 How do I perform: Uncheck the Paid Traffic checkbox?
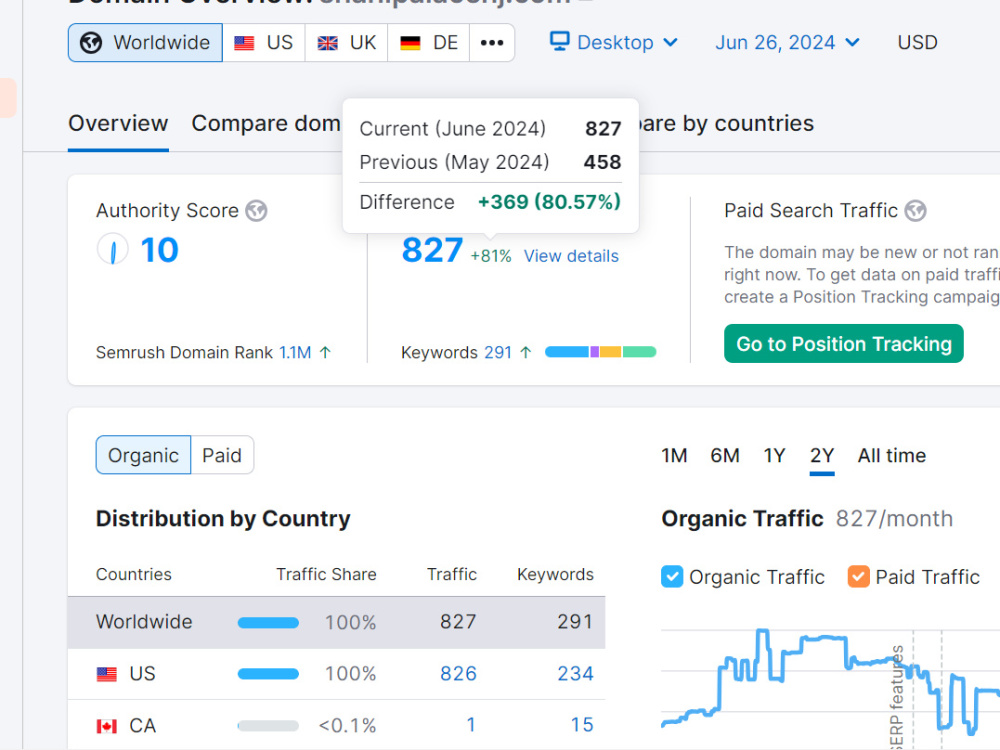click(858, 577)
